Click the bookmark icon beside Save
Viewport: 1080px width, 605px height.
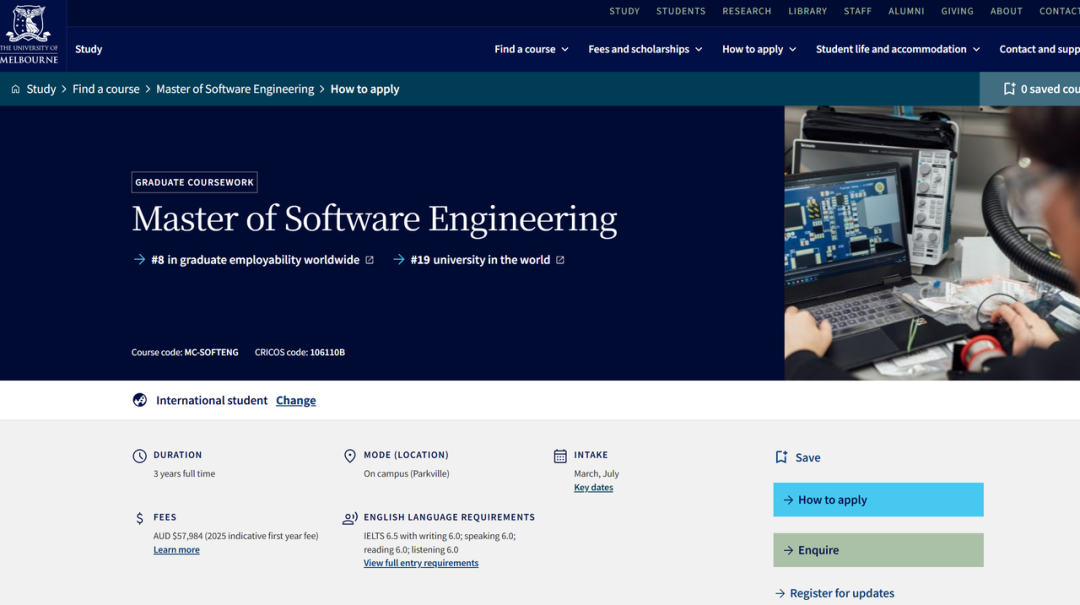coord(781,457)
